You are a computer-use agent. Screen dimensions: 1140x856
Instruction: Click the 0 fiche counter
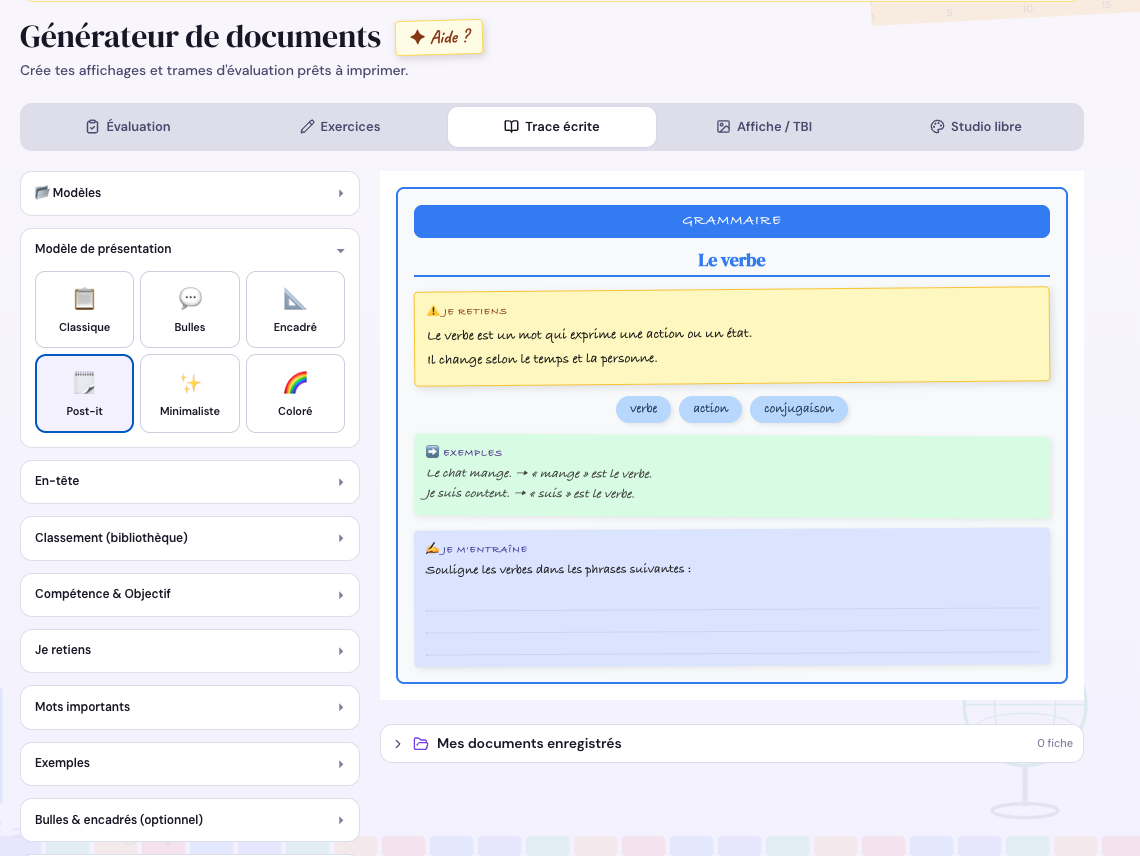click(x=1054, y=743)
